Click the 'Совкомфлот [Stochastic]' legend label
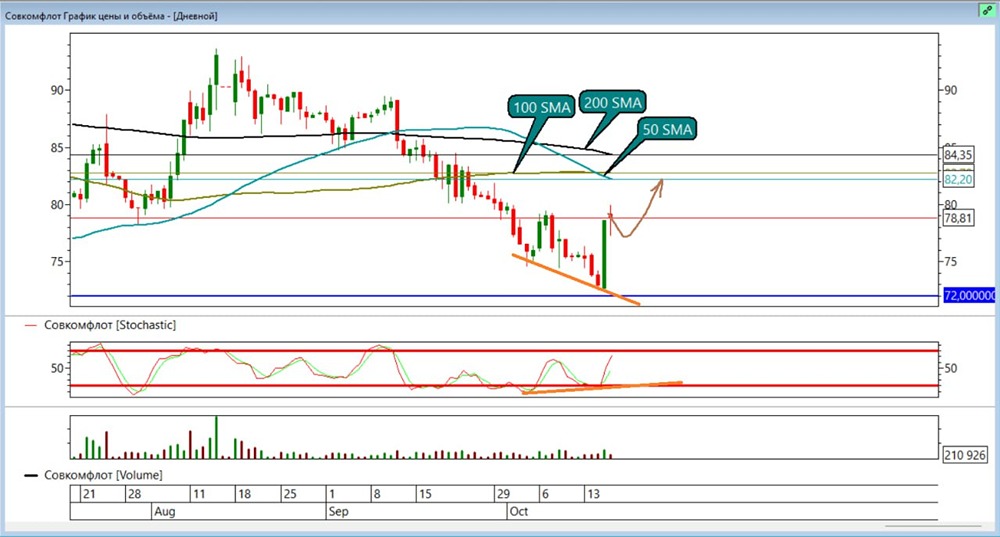 [x=110, y=325]
